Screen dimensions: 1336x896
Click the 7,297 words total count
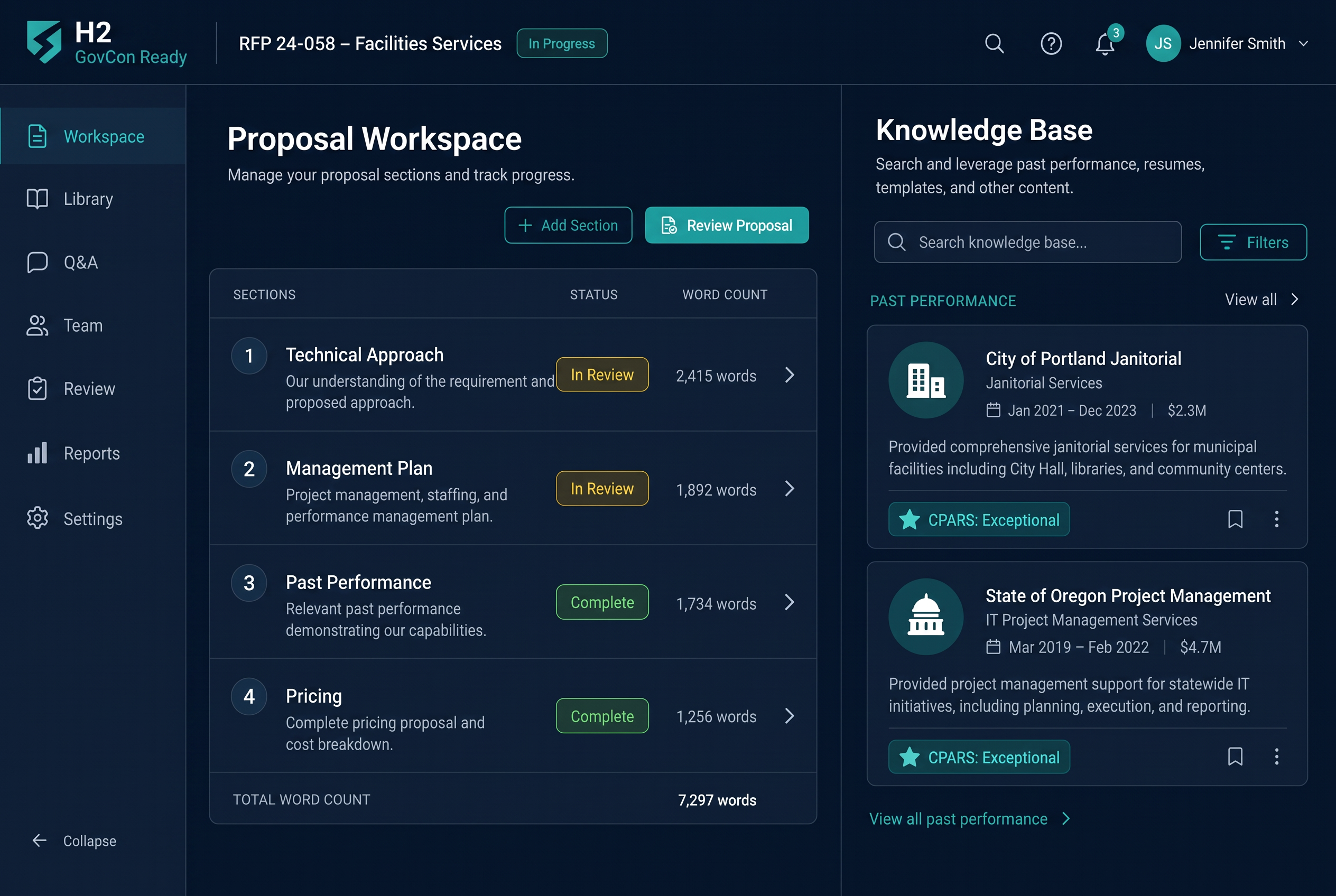717,800
